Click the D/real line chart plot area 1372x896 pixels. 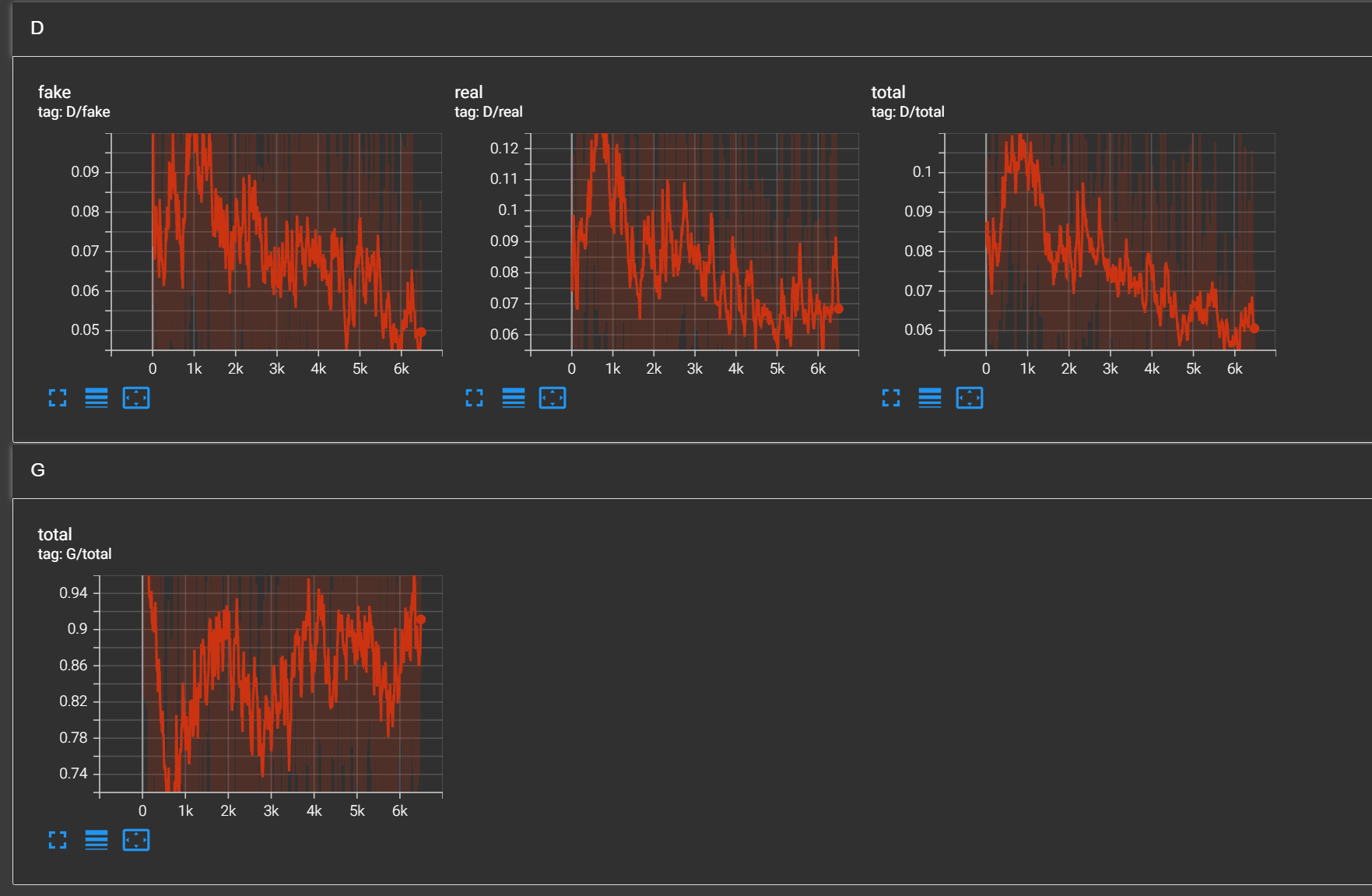[694, 241]
